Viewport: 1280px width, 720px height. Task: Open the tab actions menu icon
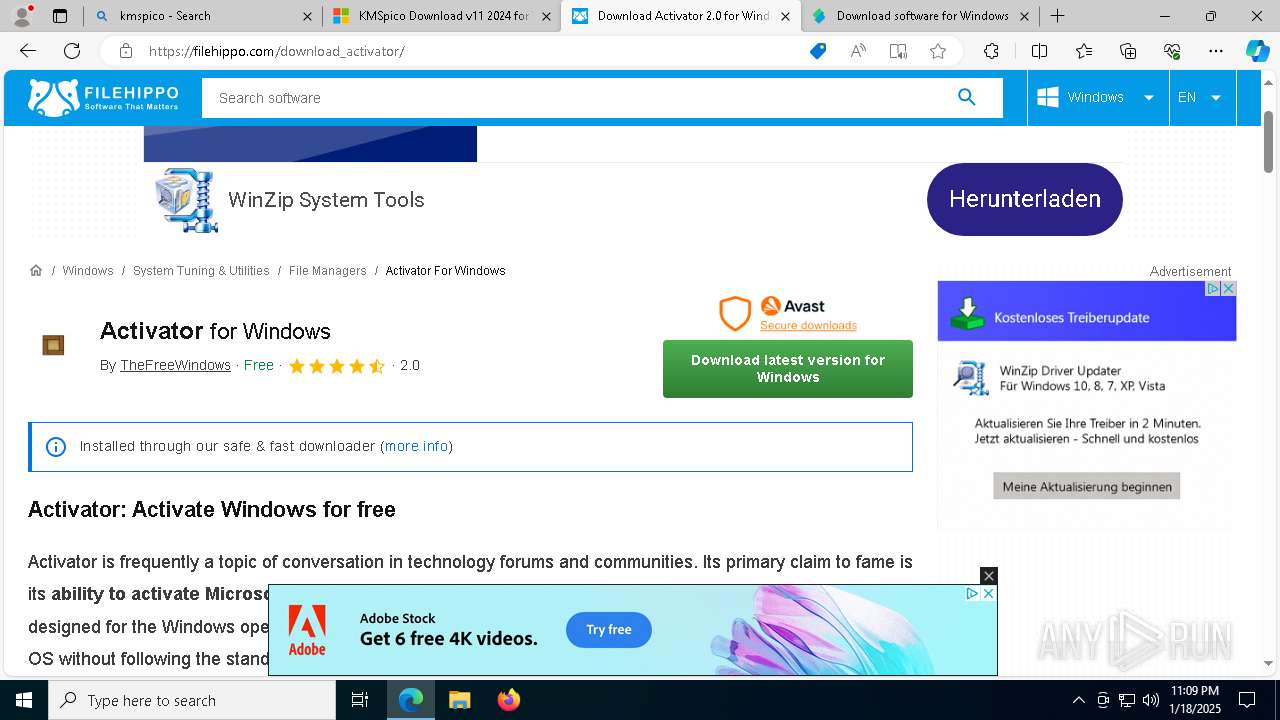(60, 16)
